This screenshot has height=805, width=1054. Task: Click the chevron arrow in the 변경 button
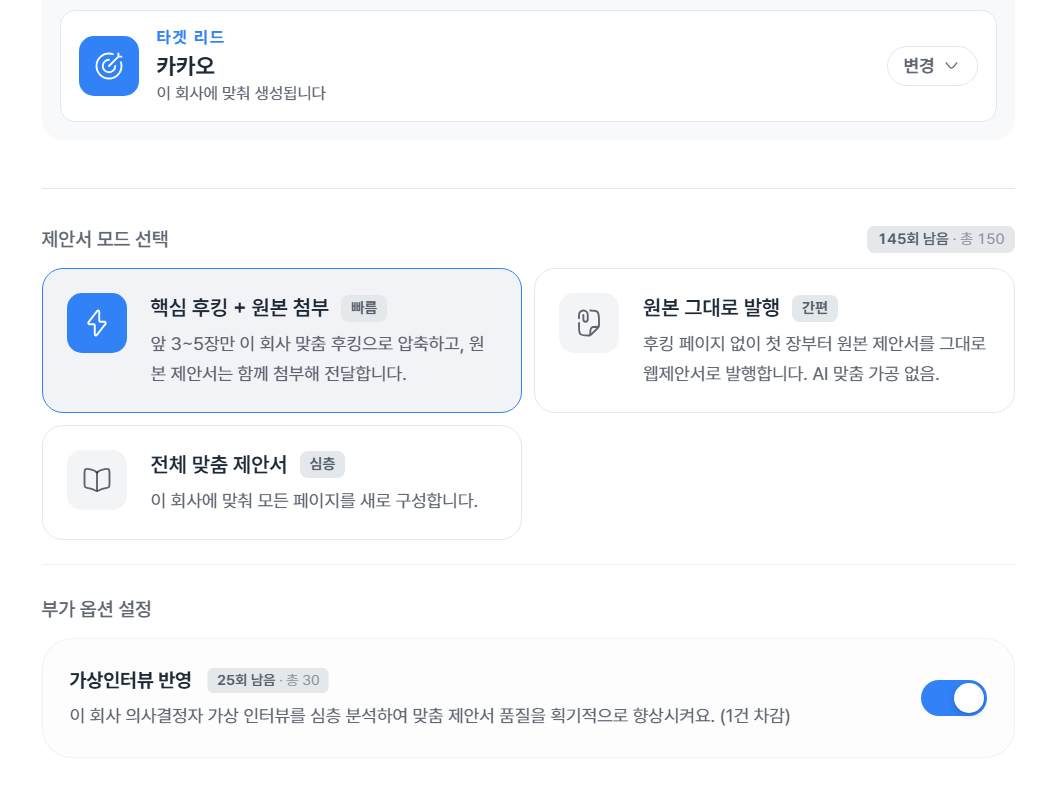point(951,66)
